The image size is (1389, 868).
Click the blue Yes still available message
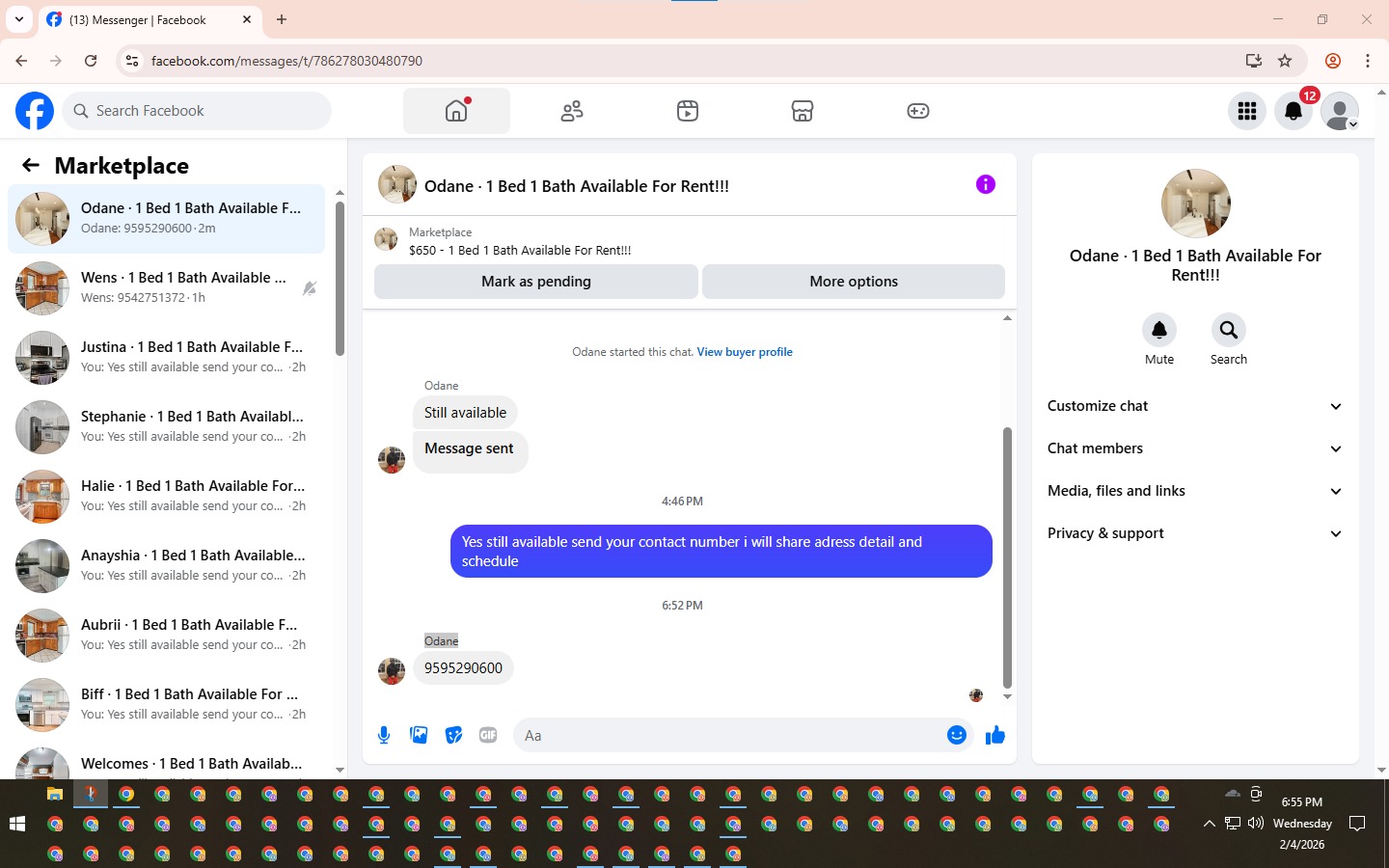point(721,552)
